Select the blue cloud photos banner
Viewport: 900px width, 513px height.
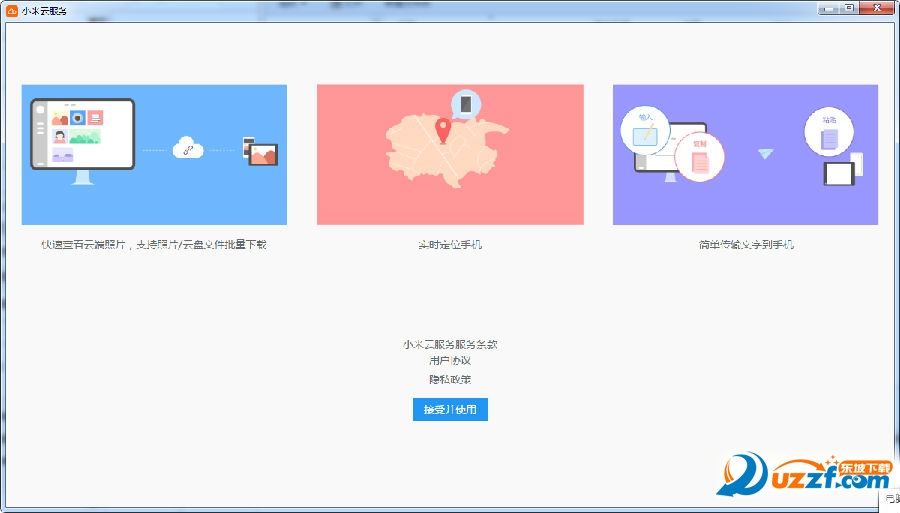(x=154, y=154)
